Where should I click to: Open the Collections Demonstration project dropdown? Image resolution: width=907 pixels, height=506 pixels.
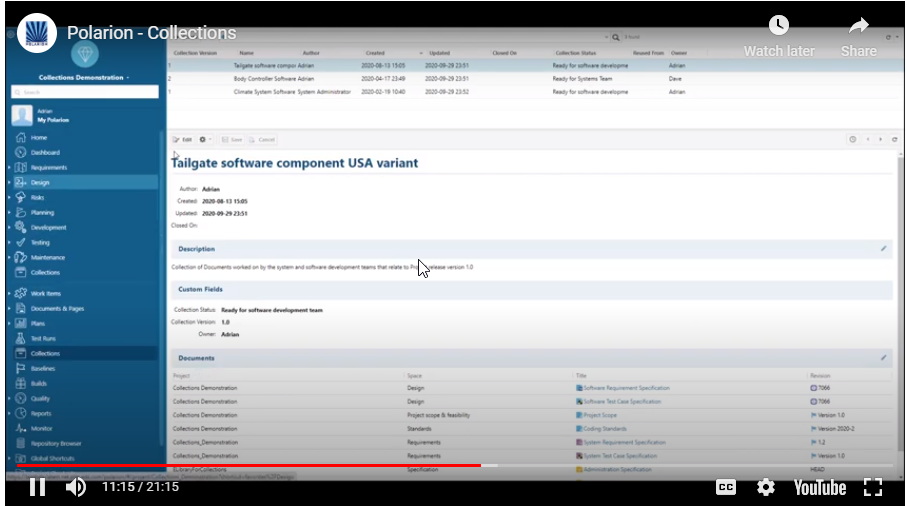click(x=84, y=77)
